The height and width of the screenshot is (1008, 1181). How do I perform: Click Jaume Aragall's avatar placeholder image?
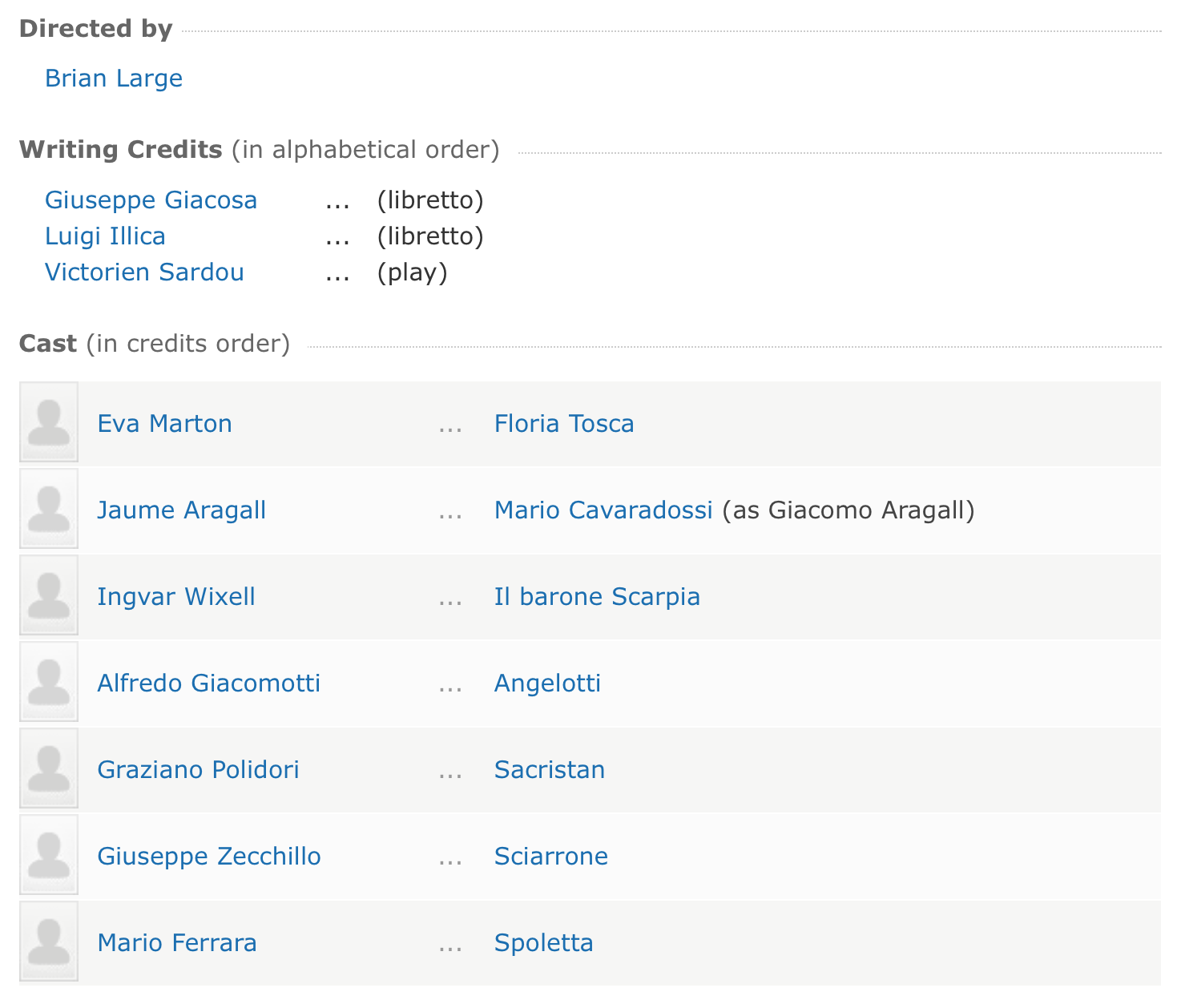click(x=49, y=509)
